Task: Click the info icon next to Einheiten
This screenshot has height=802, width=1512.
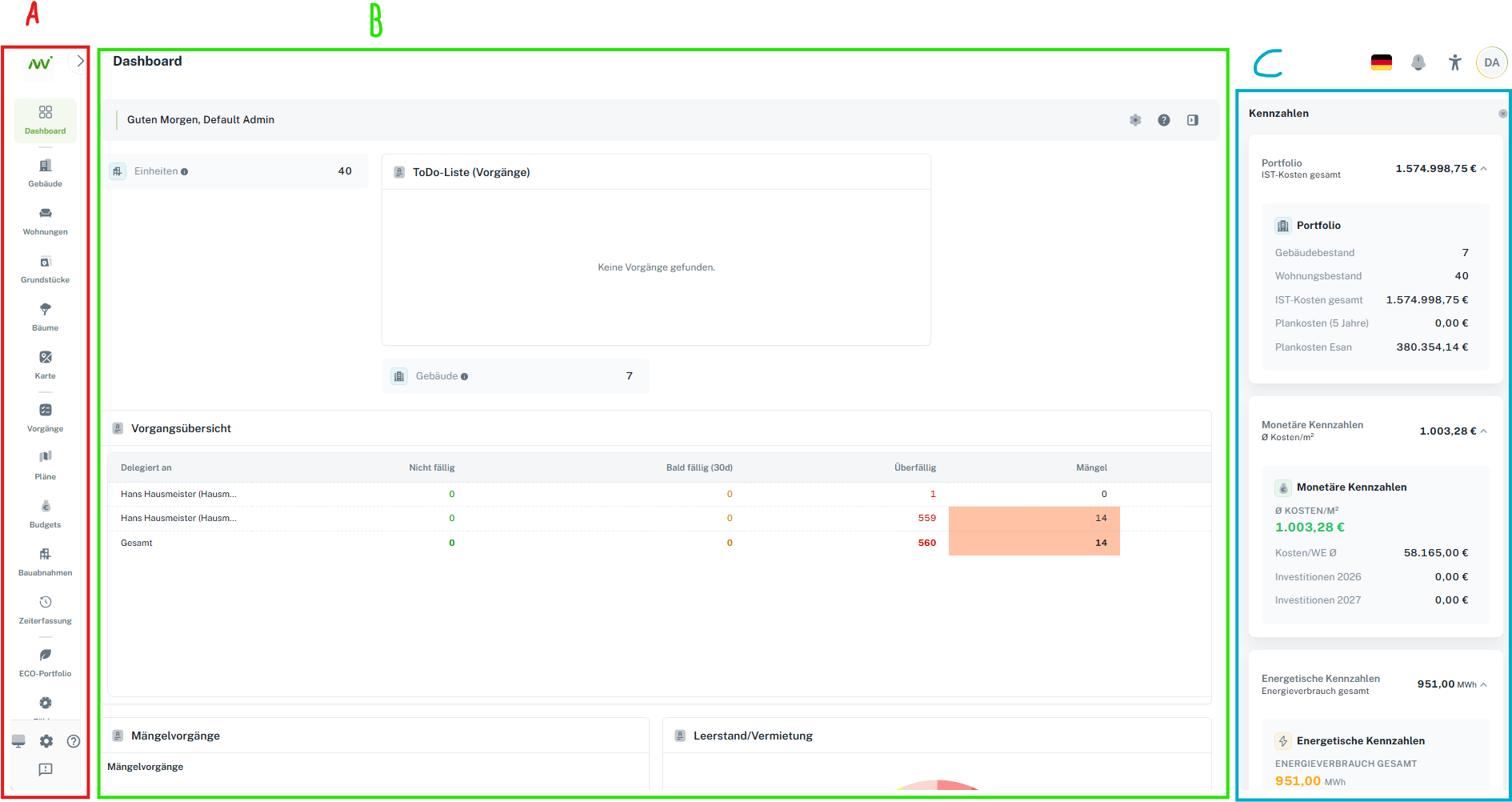Action: pyautogui.click(x=185, y=172)
